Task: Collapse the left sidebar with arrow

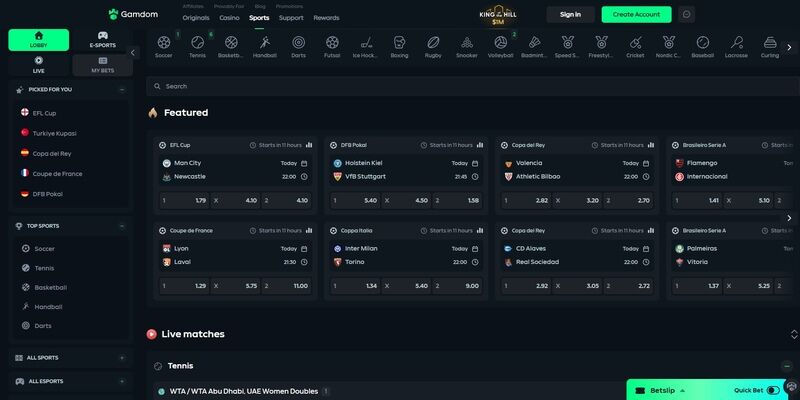Action: [133, 53]
